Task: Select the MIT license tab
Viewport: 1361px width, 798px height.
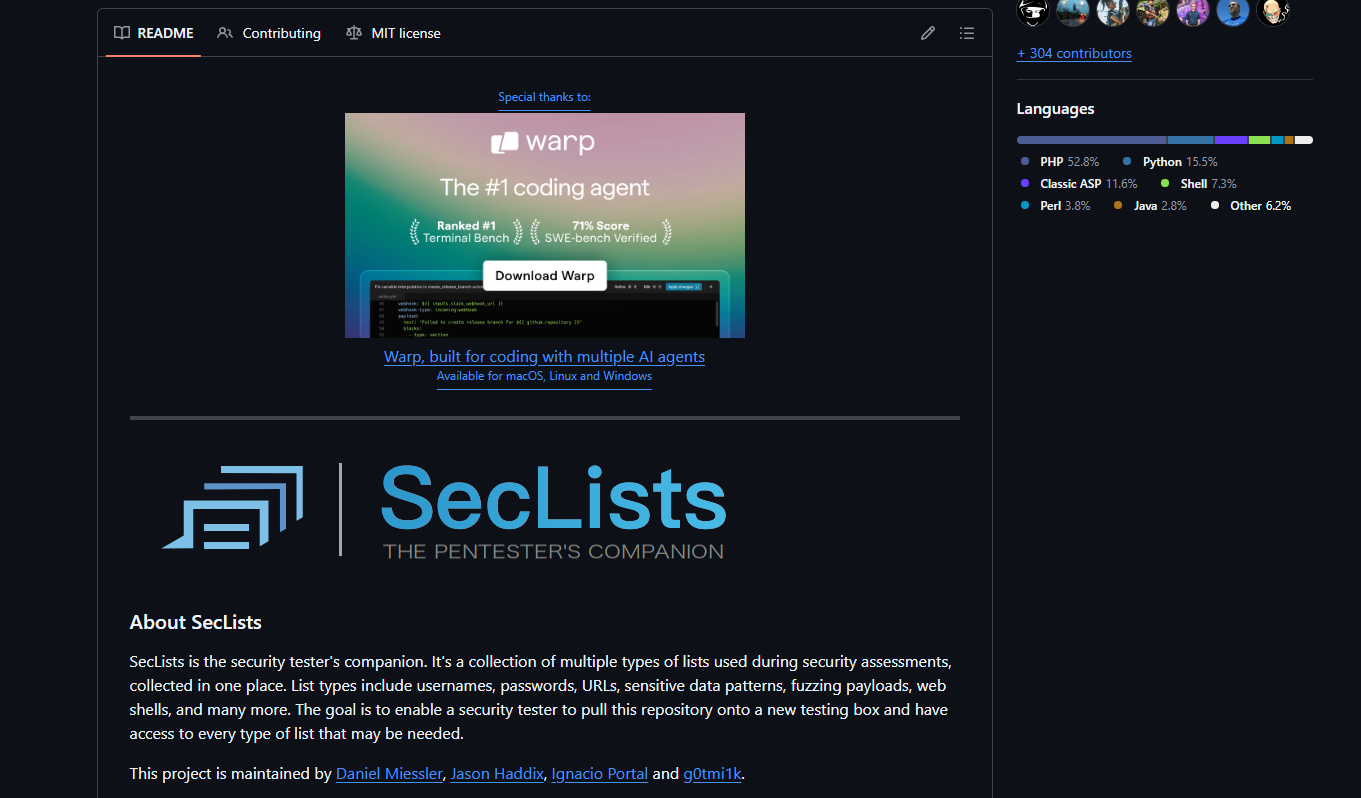Action: (x=393, y=33)
